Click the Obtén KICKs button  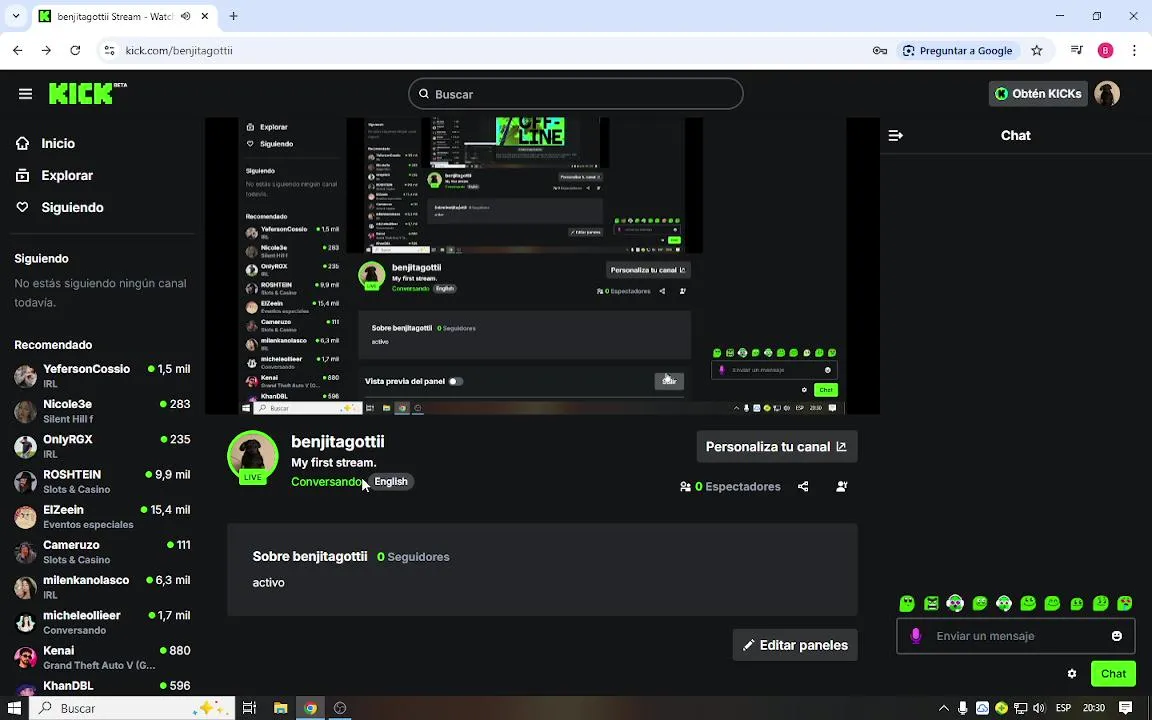(x=1037, y=94)
